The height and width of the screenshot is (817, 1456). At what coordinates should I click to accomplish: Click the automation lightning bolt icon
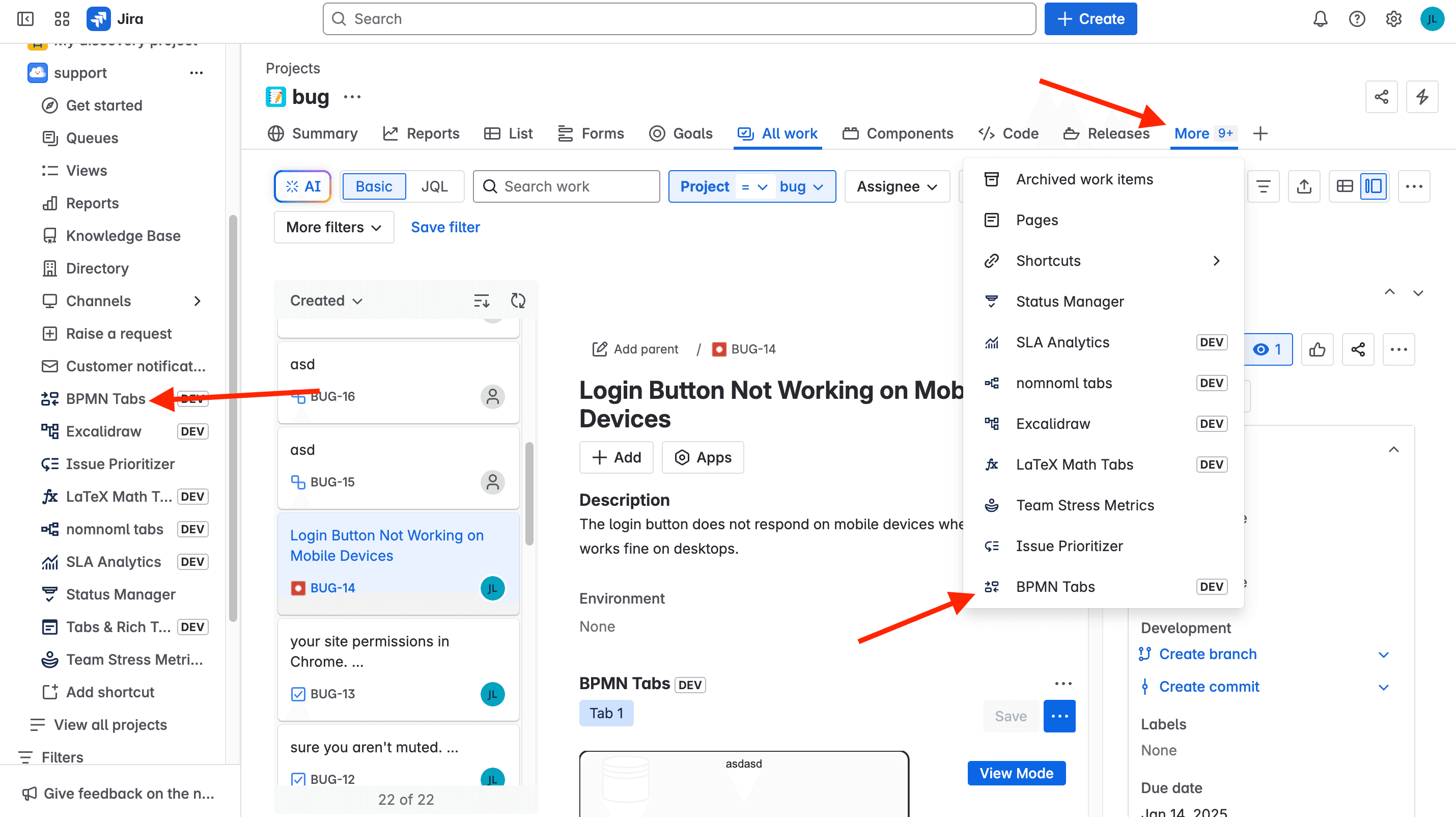[x=1422, y=97]
